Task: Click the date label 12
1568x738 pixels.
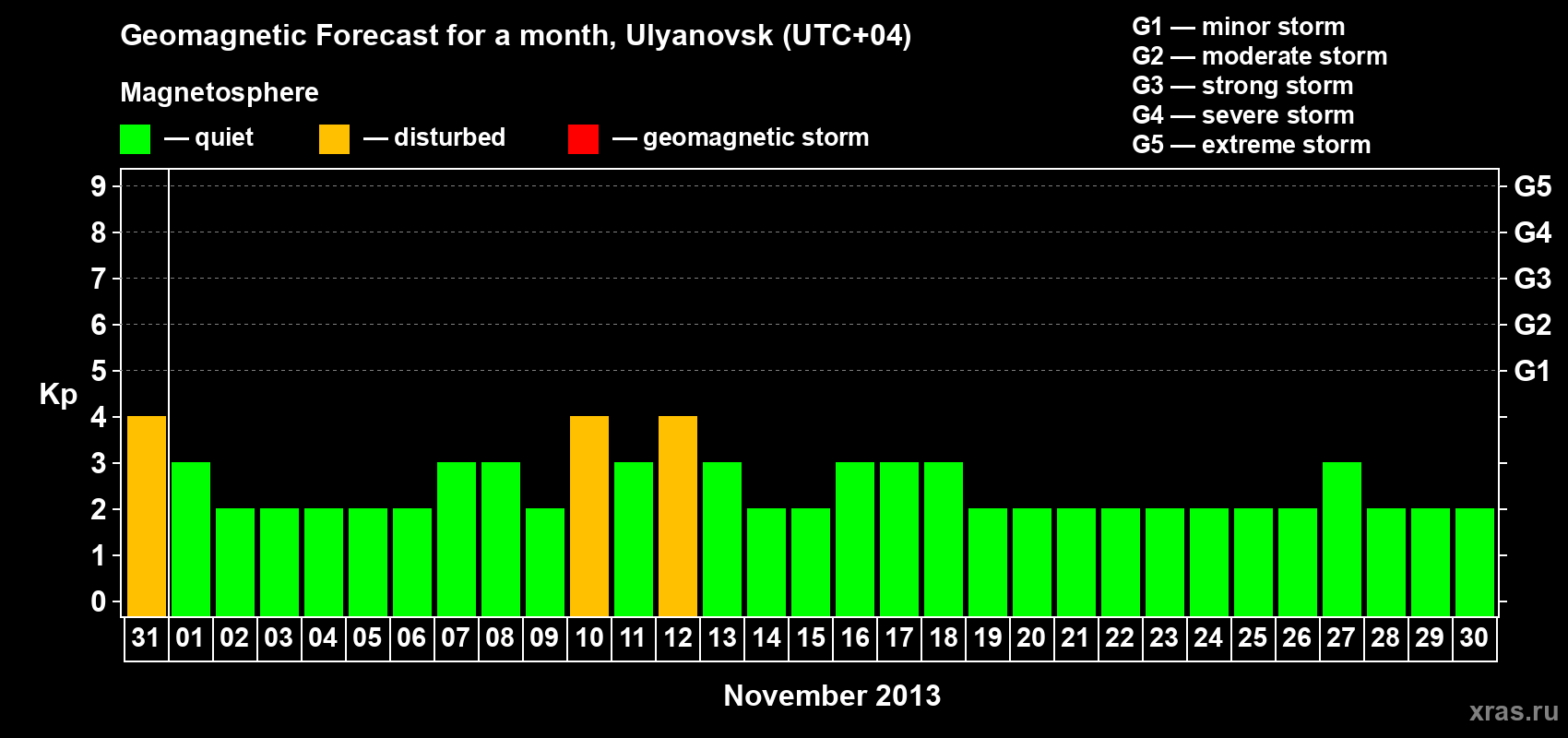Action: 678,637
